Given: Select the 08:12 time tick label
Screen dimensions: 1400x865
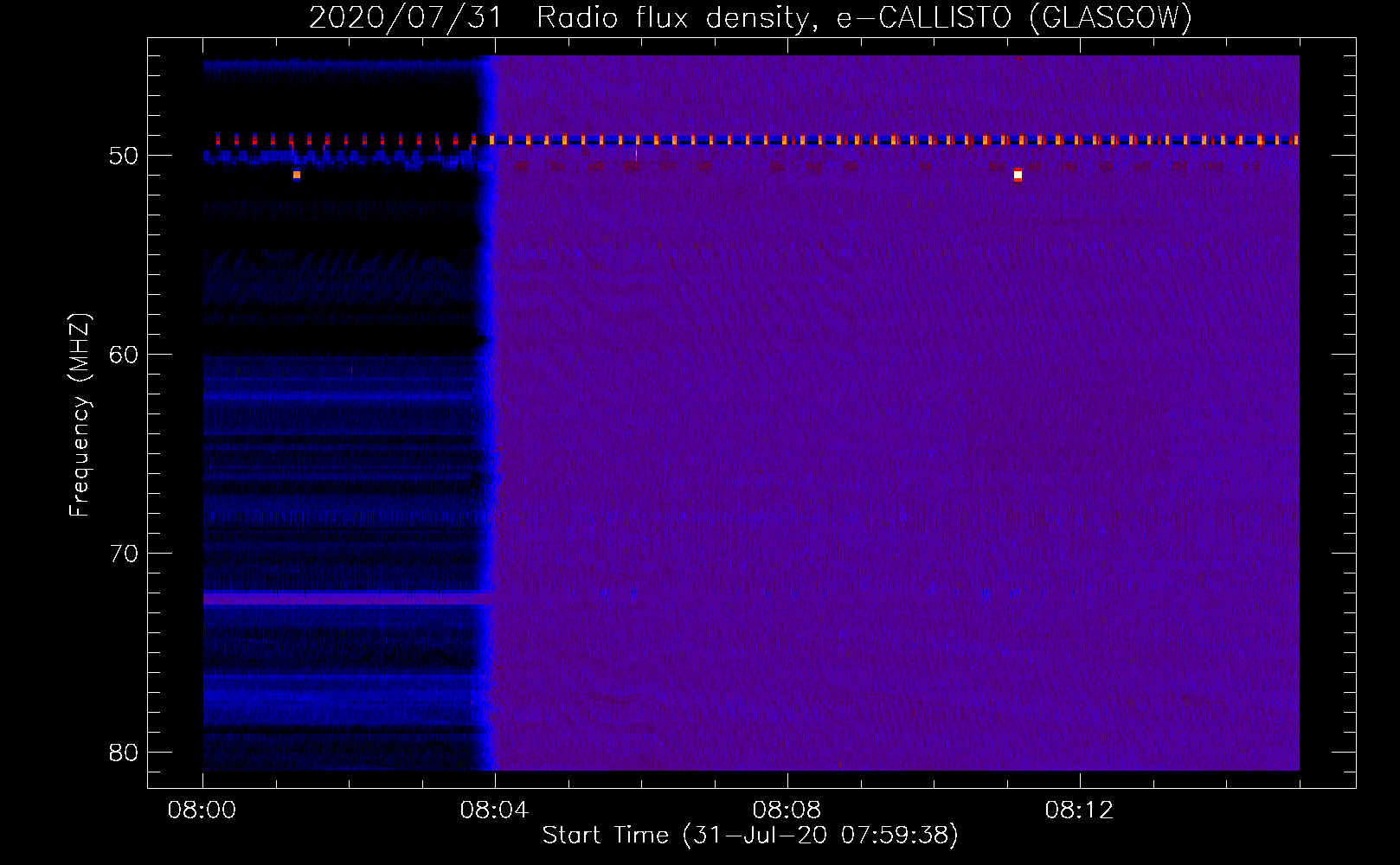Looking at the screenshot, I should (1080, 811).
